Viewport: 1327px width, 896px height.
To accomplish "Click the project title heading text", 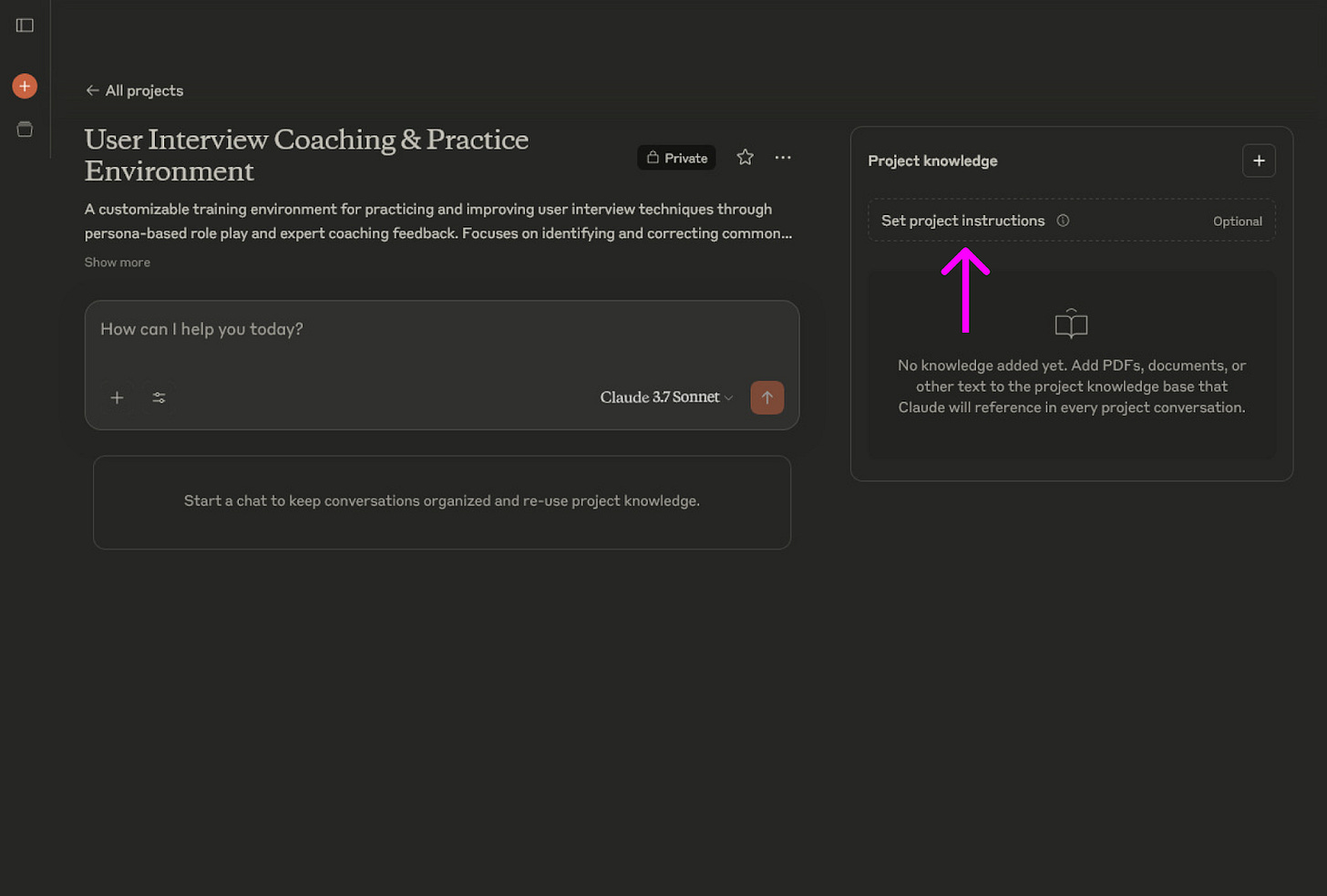I will tap(306, 155).
